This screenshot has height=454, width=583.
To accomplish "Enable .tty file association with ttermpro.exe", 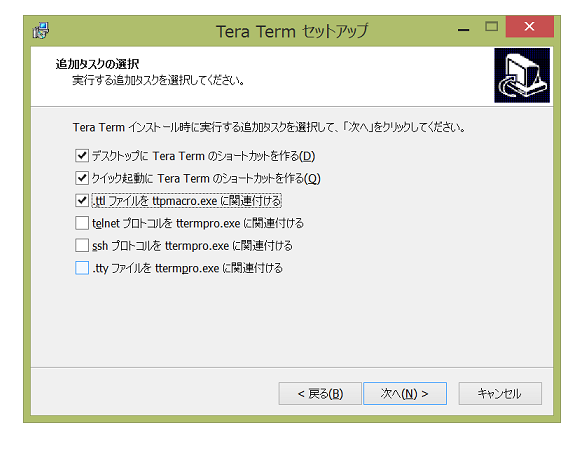I will point(82,268).
